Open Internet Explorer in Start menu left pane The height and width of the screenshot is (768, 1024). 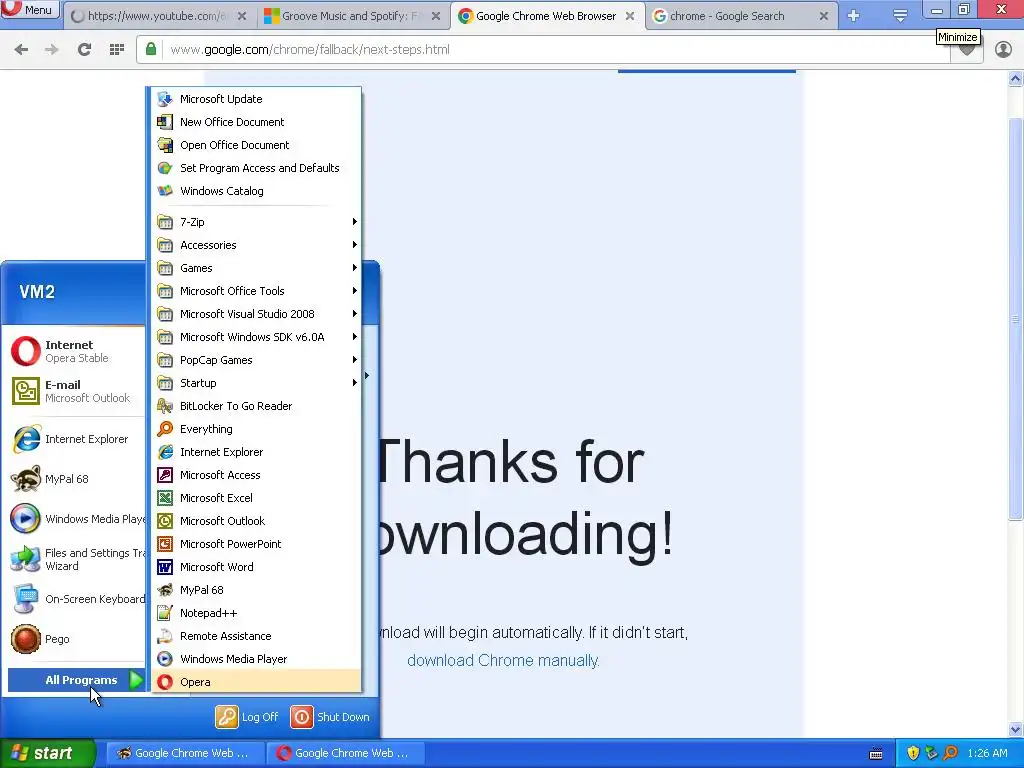click(76, 439)
